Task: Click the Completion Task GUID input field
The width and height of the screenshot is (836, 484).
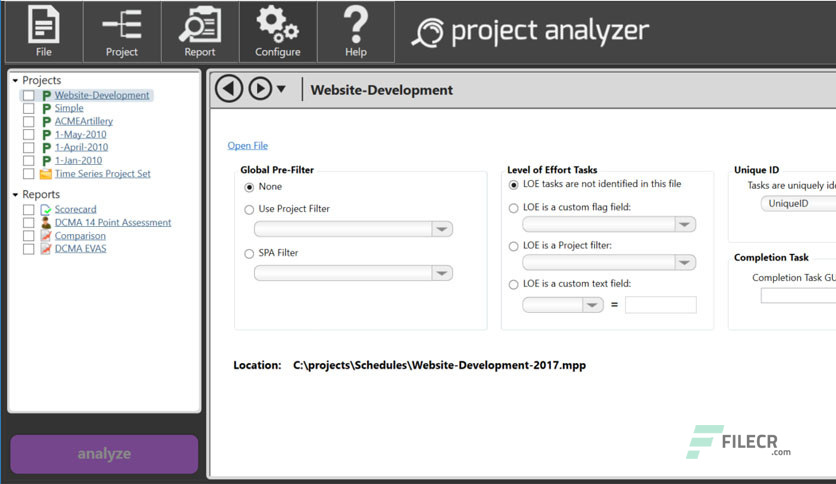Action: 798,295
